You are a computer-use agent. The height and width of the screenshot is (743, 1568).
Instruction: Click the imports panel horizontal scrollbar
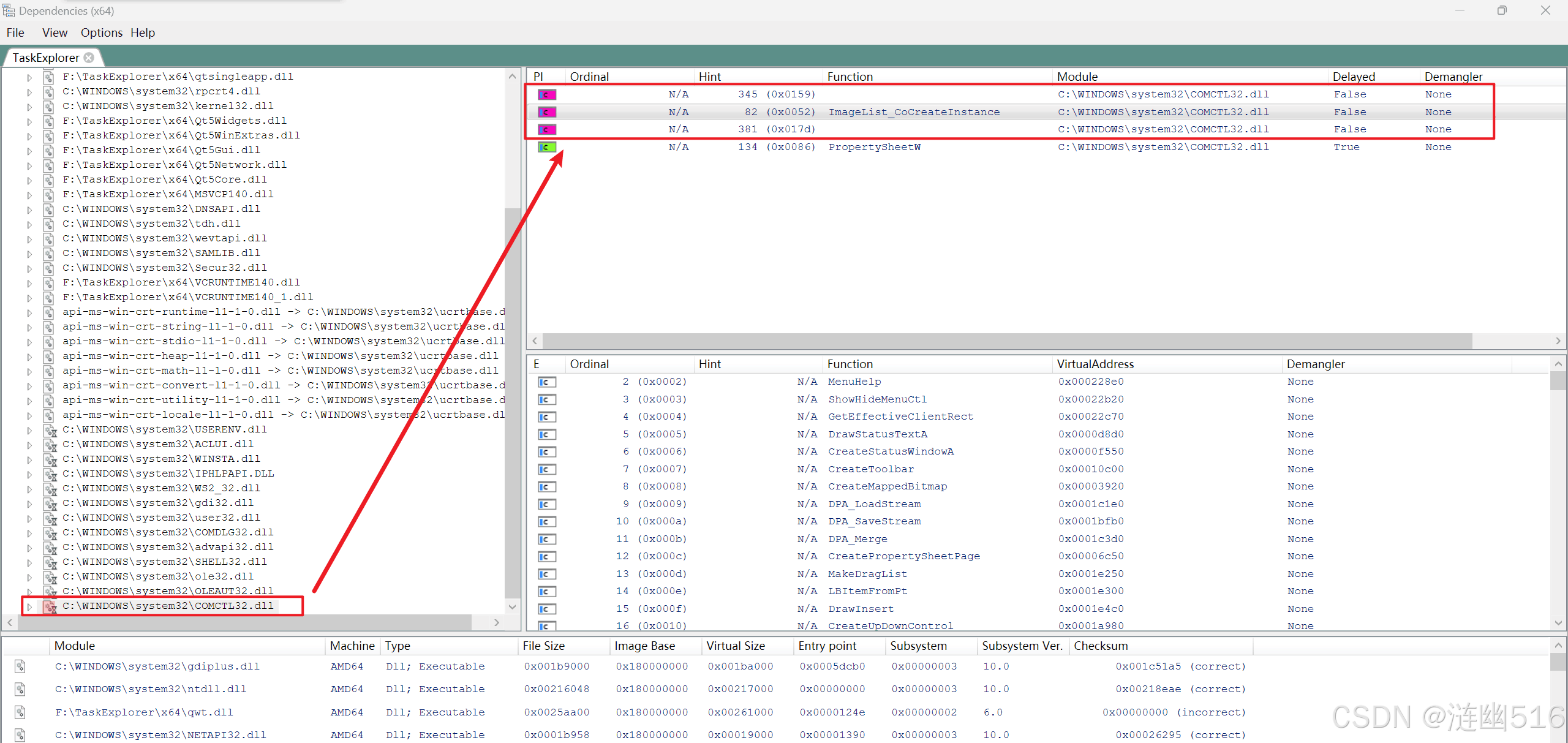(1007, 341)
